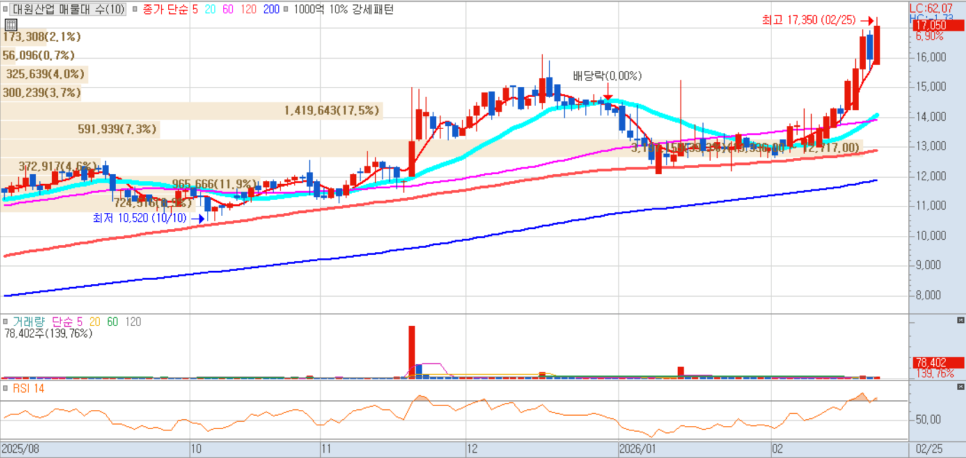Toggle the small square before 거래량
The height and width of the screenshot is (458, 966).
coord(6,322)
